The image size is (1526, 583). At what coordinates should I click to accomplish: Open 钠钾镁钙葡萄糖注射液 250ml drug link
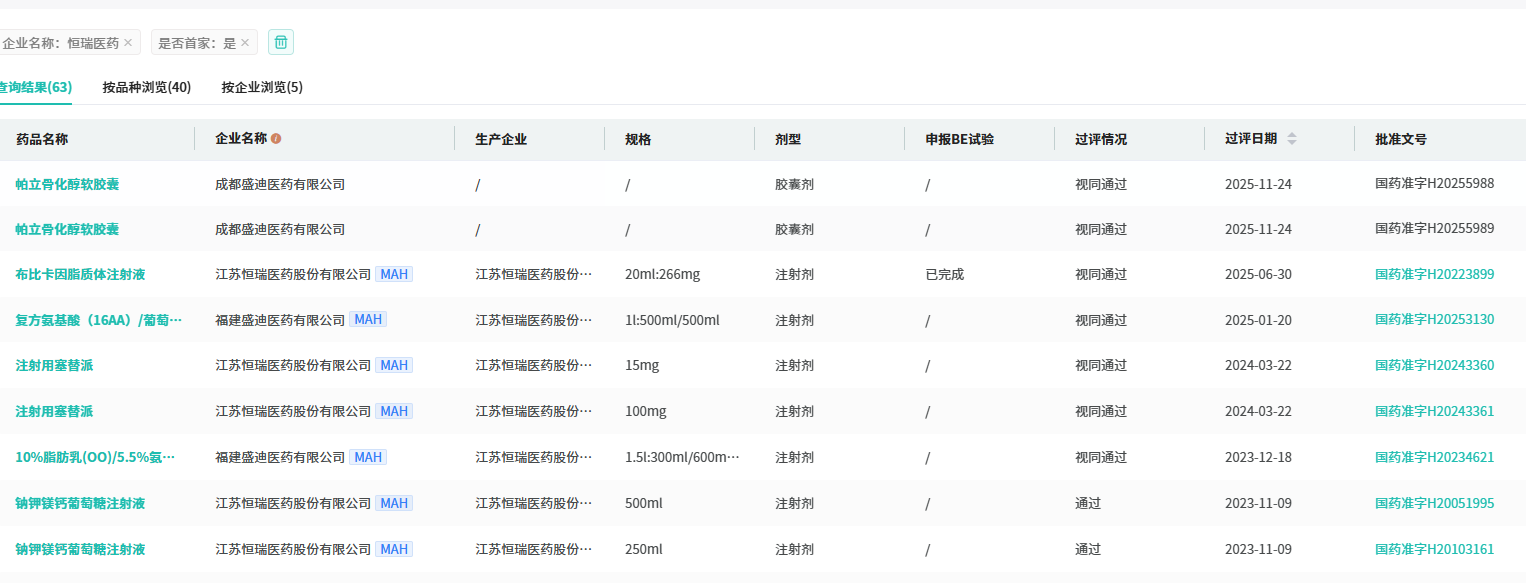[x=80, y=549]
